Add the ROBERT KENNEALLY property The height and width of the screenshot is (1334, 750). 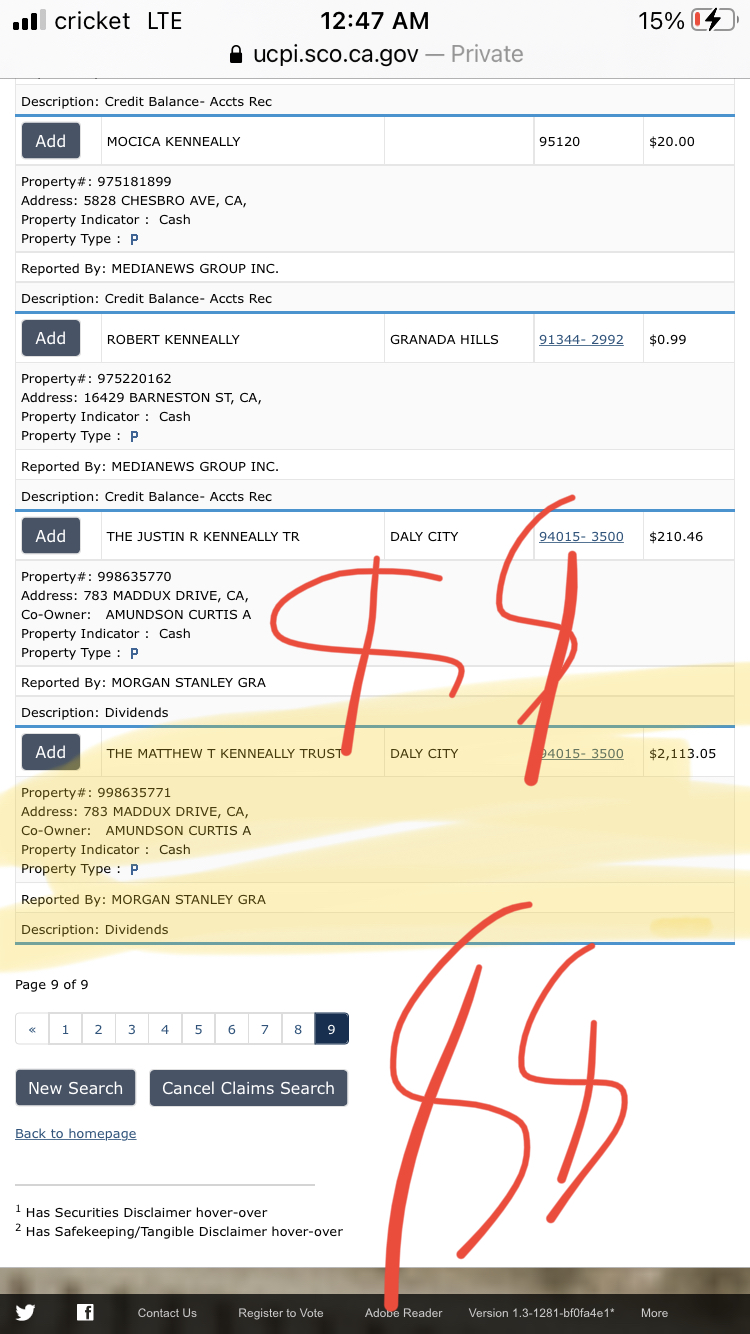click(51, 338)
